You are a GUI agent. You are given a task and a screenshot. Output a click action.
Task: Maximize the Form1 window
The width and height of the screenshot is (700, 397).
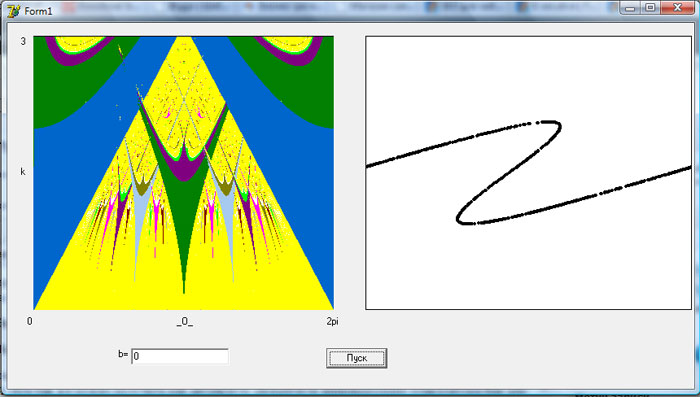pos(651,8)
